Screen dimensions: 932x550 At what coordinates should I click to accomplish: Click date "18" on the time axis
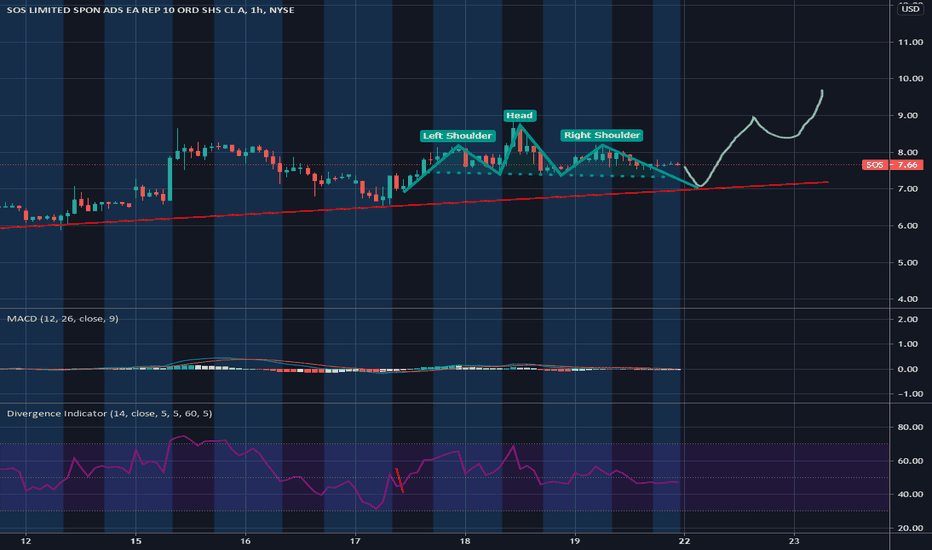click(465, 540)
